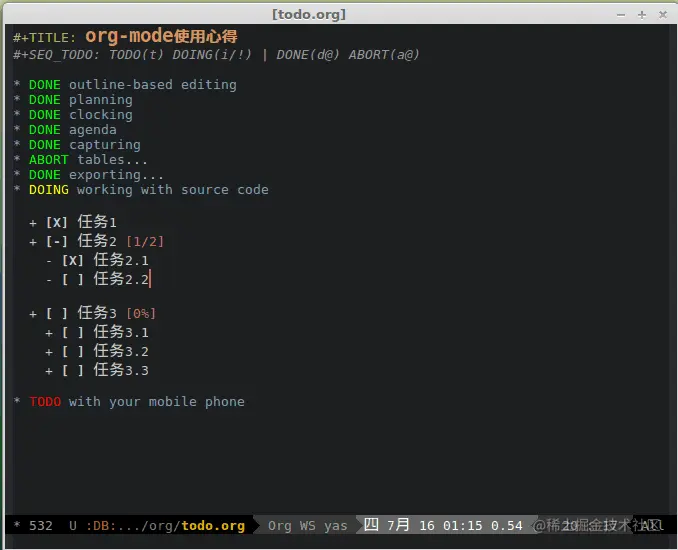
Task: Click the 7月 month in mode line
Action: point(398,525)
